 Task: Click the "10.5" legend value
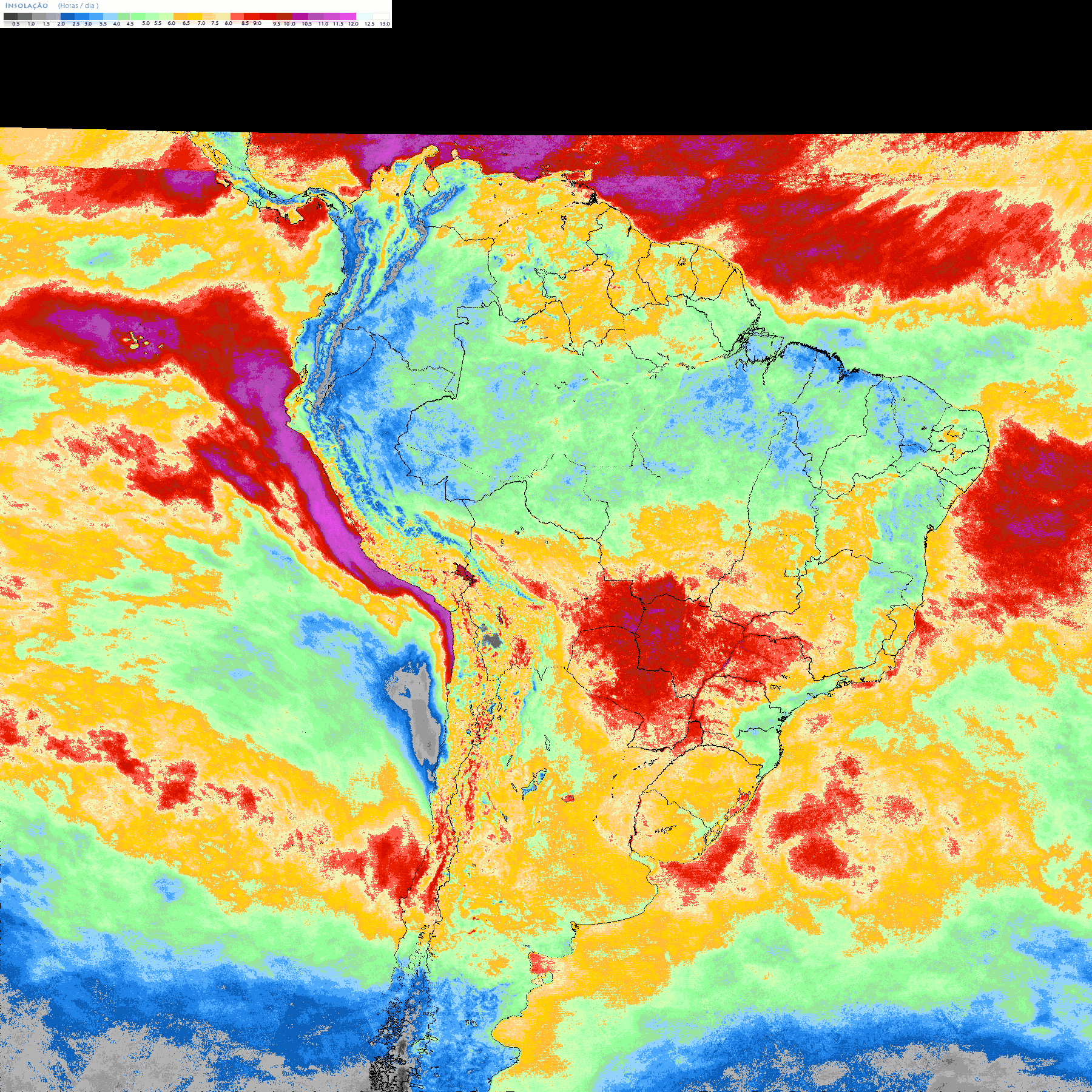coord(307,24)
